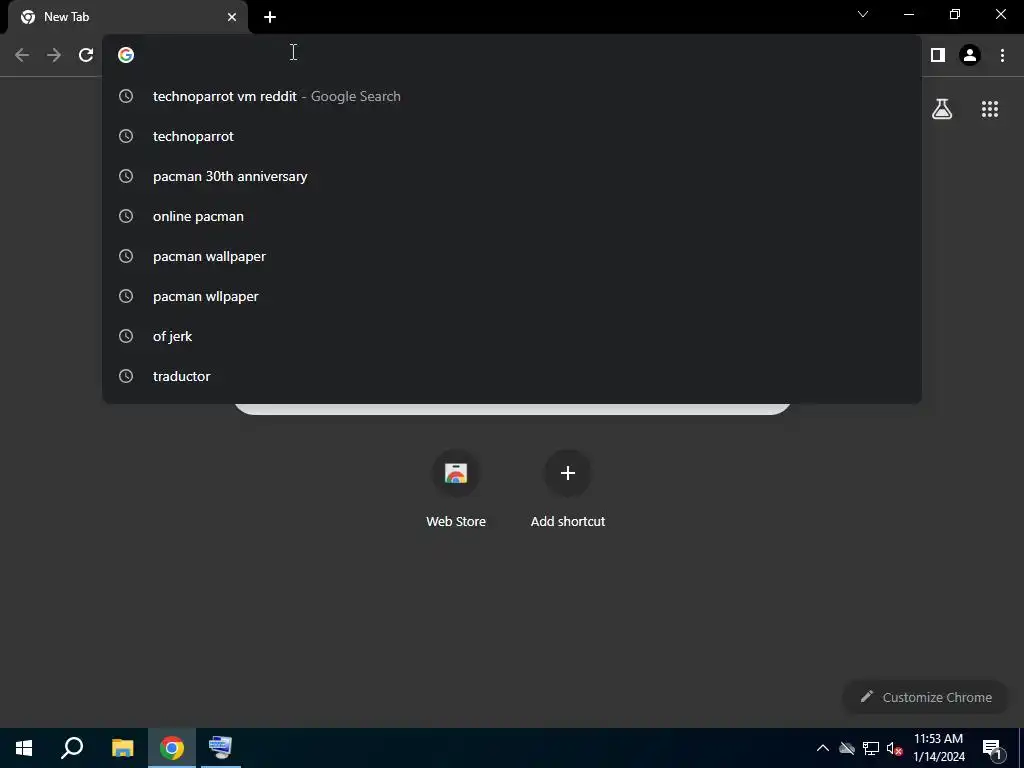The width and height of the screenshot is (1024, 768).
Task: Open the Chrome Labs flask icon
Action: (942, 109)
